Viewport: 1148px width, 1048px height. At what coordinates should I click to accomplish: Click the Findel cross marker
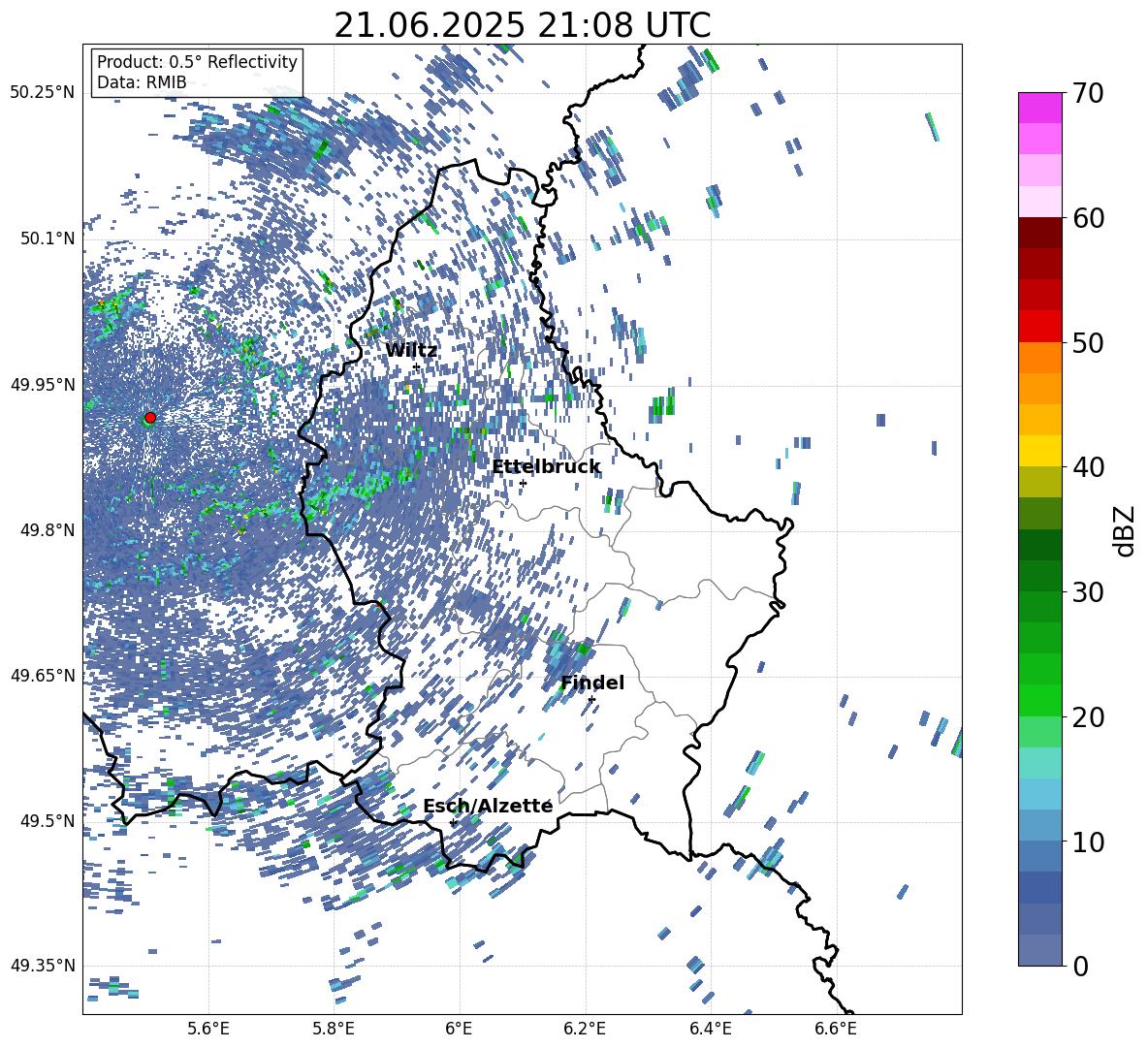(591, 700)
